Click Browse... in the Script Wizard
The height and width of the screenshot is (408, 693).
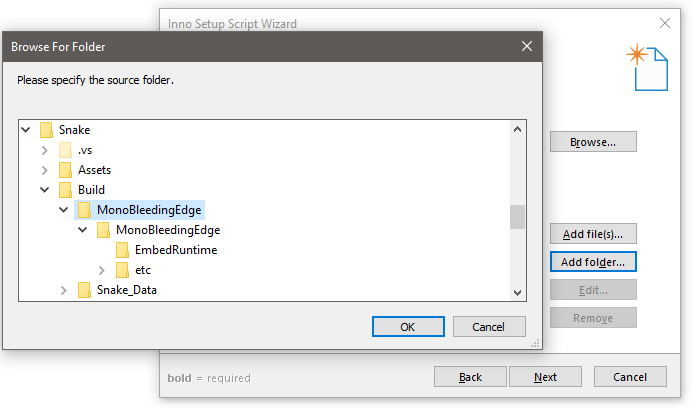point(593,142)
